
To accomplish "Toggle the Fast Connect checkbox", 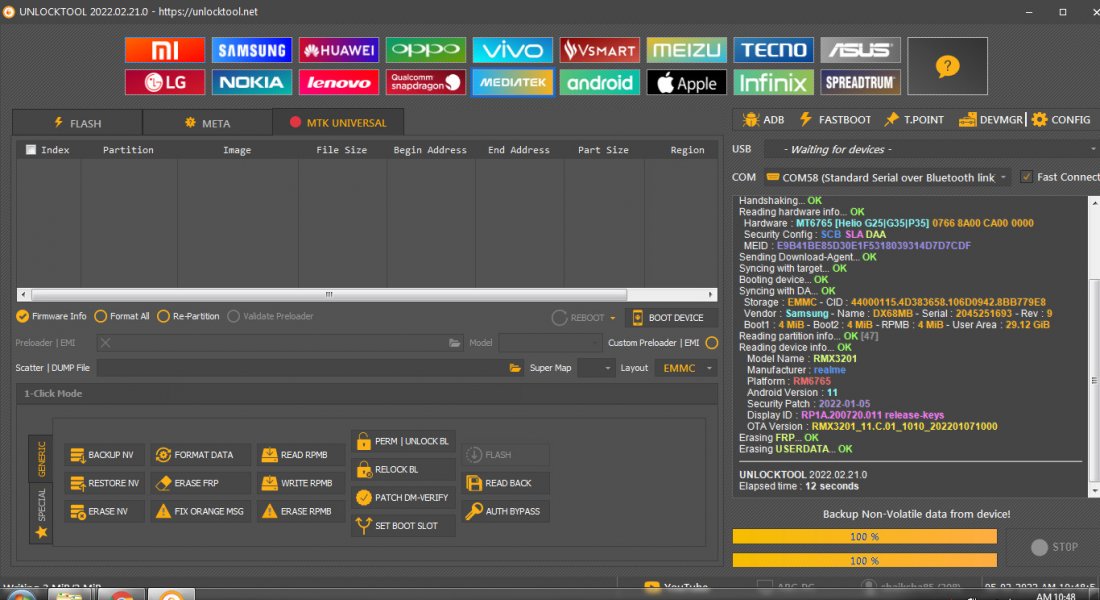I will (1026, 177).
